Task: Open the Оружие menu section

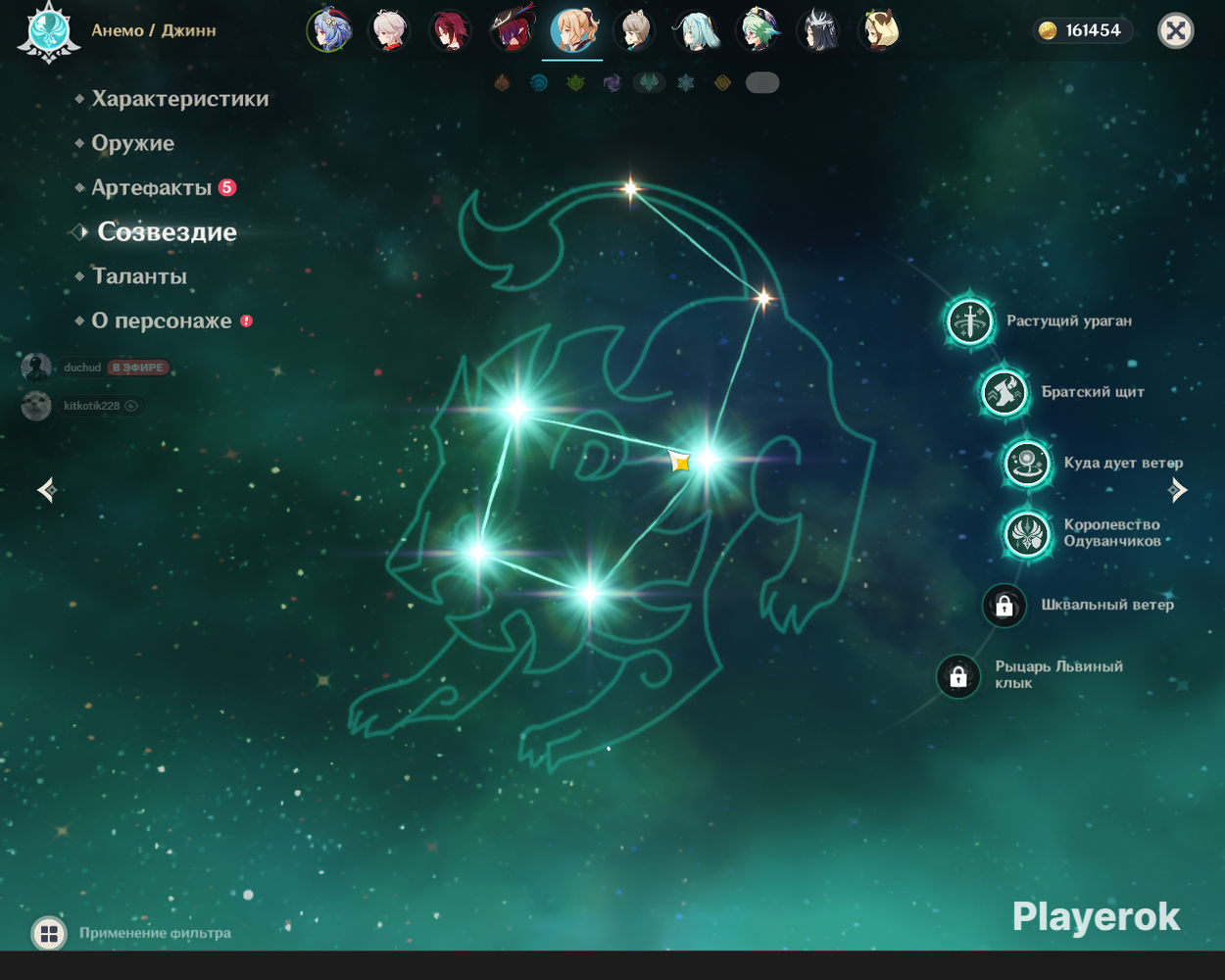Action: 124,143
